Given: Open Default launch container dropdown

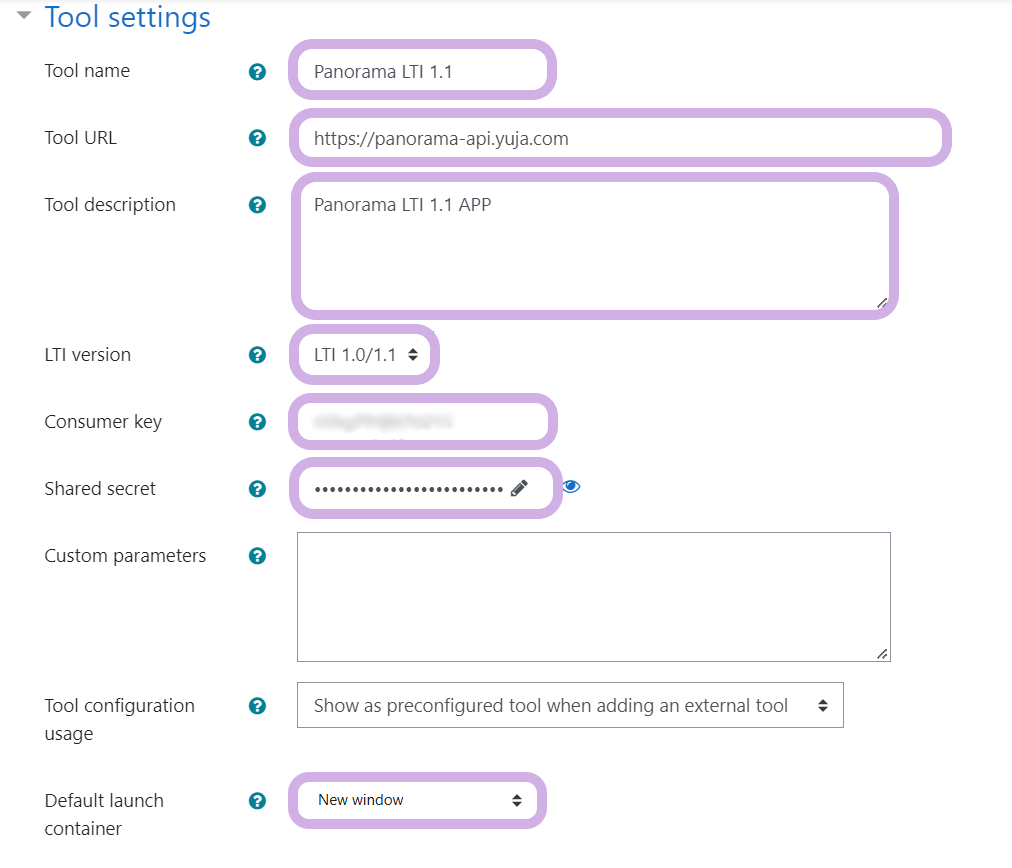Looking at the screenshot, I should coord(418,800).
